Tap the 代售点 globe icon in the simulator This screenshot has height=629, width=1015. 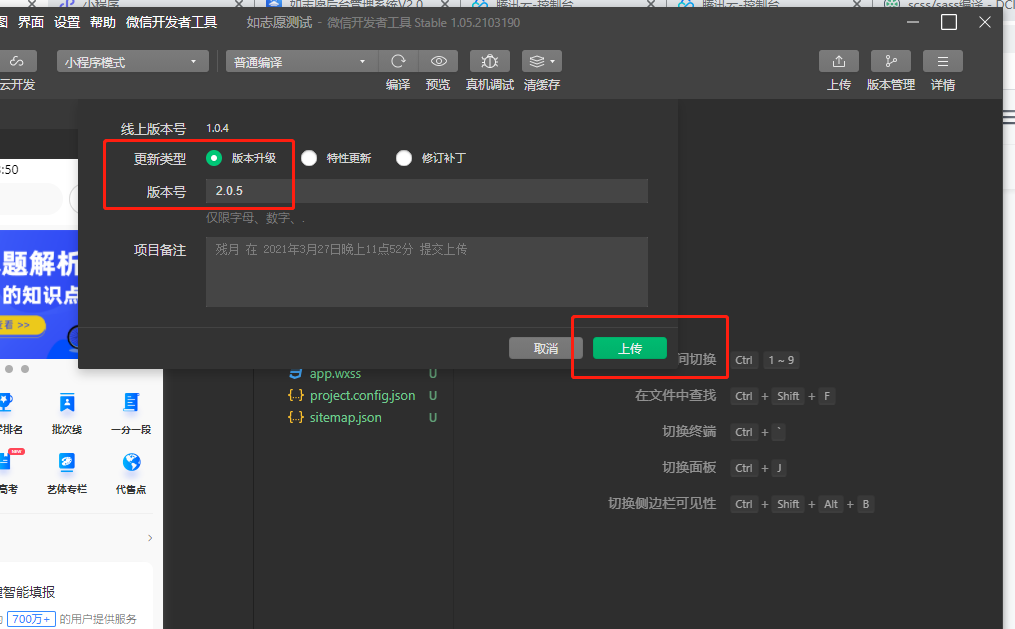pos(131,463)
